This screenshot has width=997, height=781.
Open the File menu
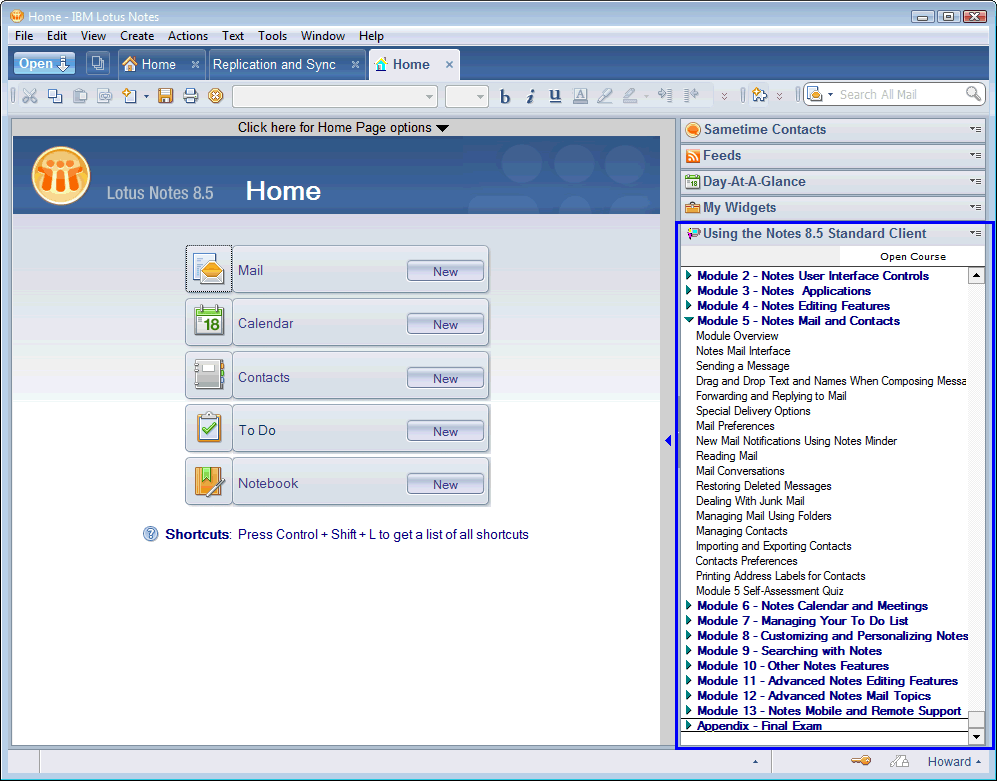tap(24, 36)
